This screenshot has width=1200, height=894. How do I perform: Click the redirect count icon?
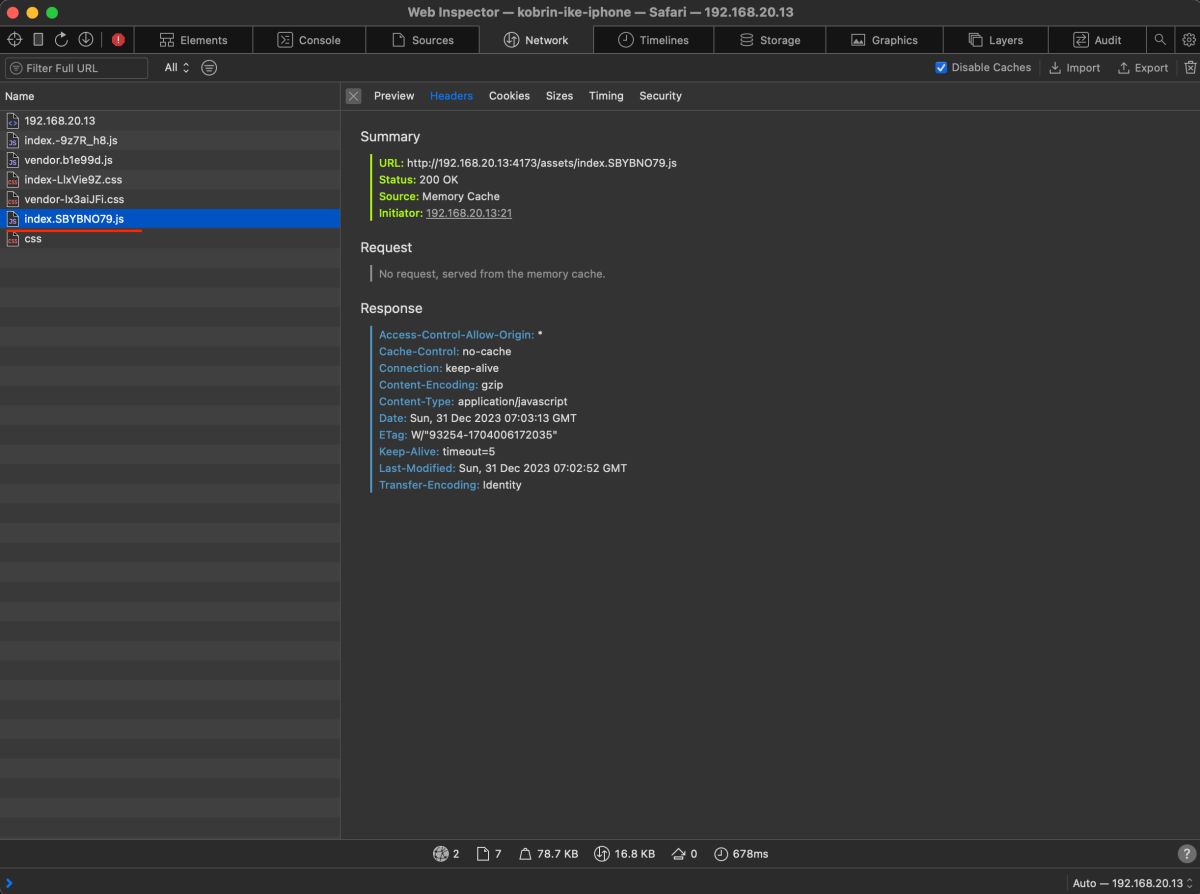[x=680, y=854]
